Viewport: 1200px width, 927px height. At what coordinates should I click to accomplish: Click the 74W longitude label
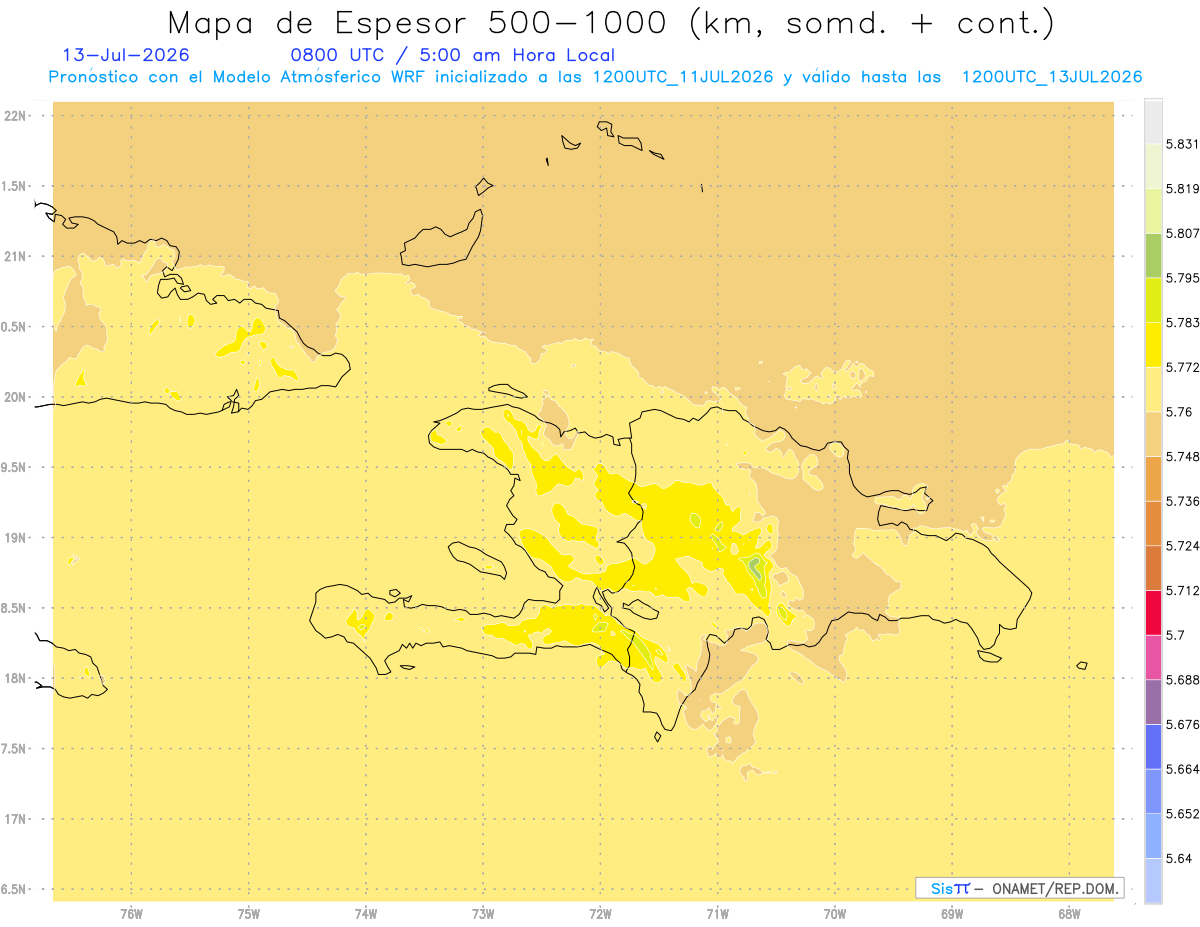coord(366,914)
